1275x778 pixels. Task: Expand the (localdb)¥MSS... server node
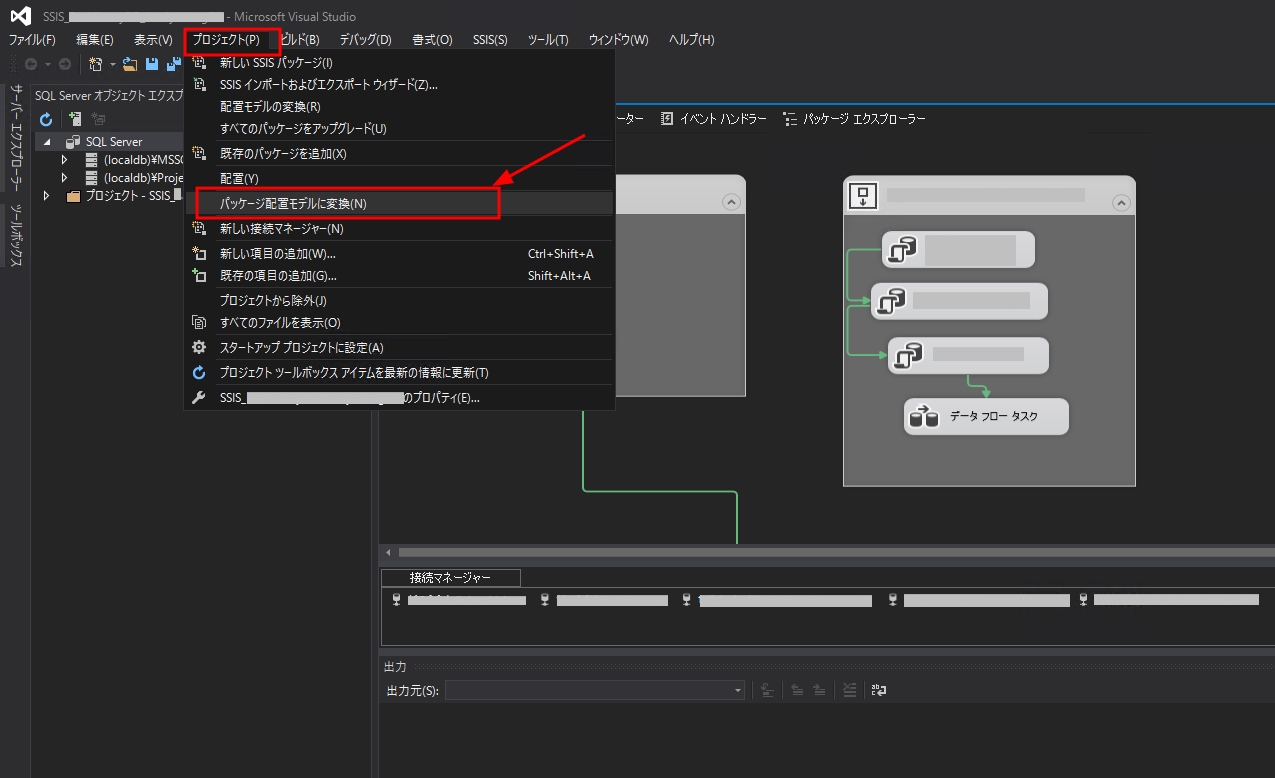point(64,160)
